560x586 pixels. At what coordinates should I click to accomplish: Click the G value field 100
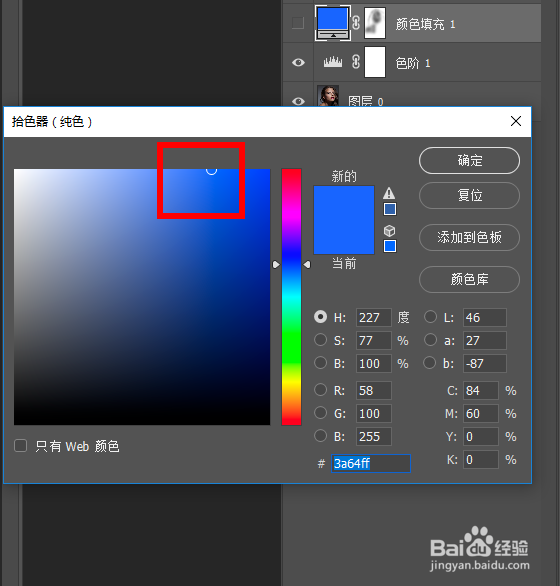coord(374,413)
